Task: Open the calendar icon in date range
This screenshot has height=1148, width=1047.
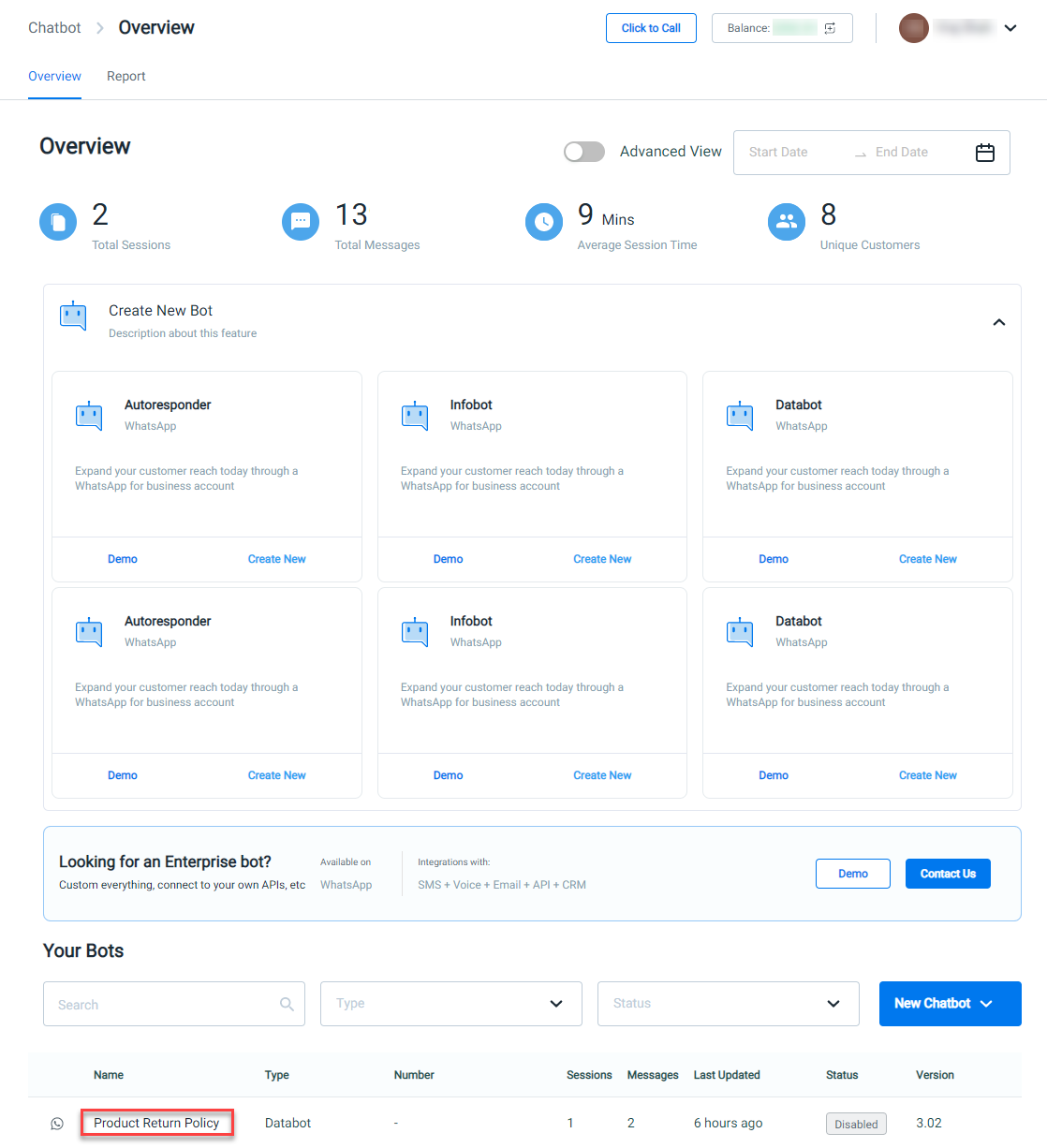Action: click(985, 153)
